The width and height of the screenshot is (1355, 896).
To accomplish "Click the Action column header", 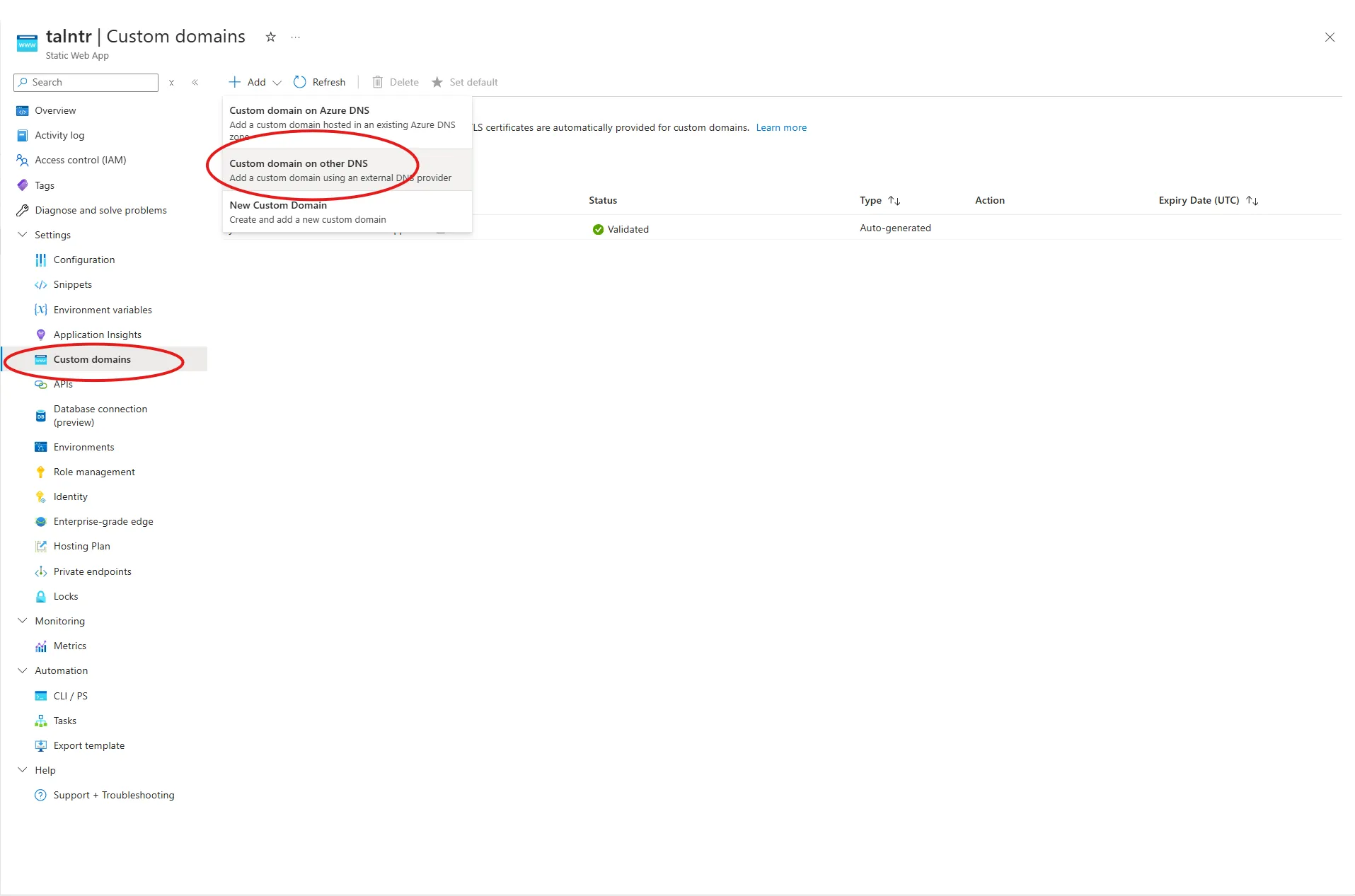I will [989, 201].
